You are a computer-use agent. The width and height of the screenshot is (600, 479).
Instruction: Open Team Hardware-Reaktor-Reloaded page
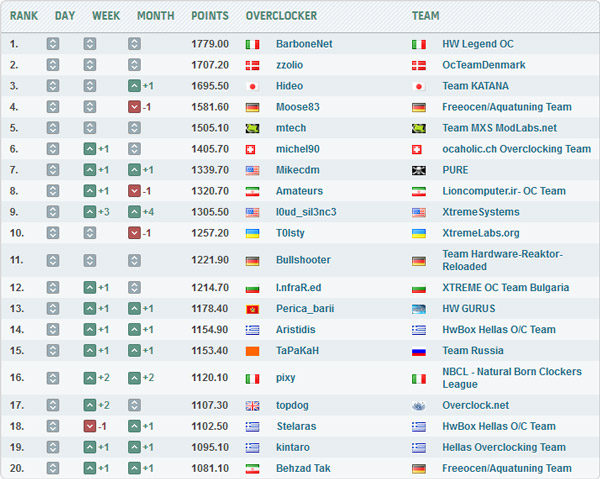[x=503, y=260]
